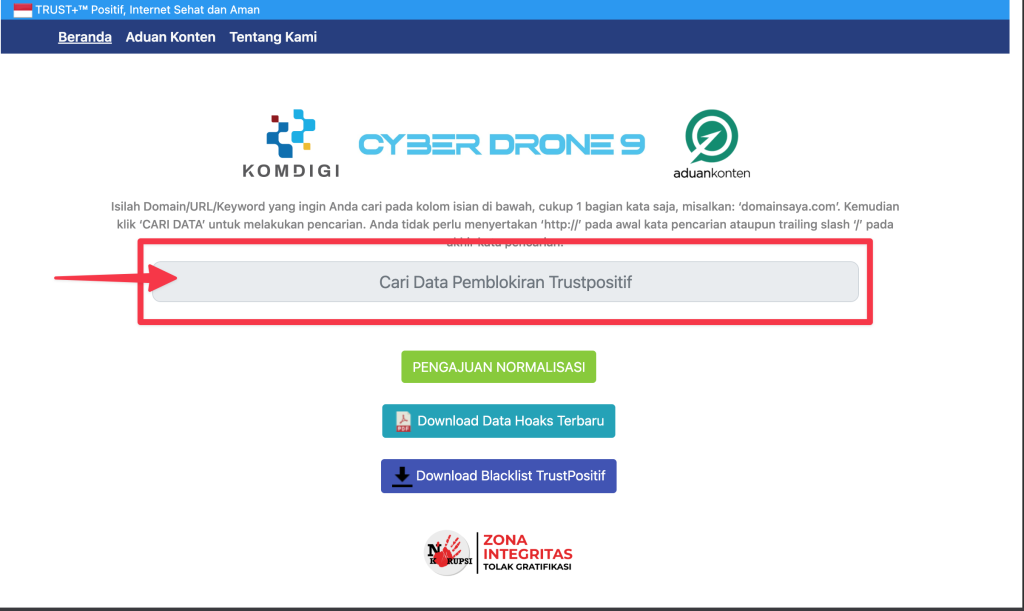The height and width of the screenshot is (611, 1024).
Task: Click the download arrow icon on blacklist button
Action: (x=402, y=476)
